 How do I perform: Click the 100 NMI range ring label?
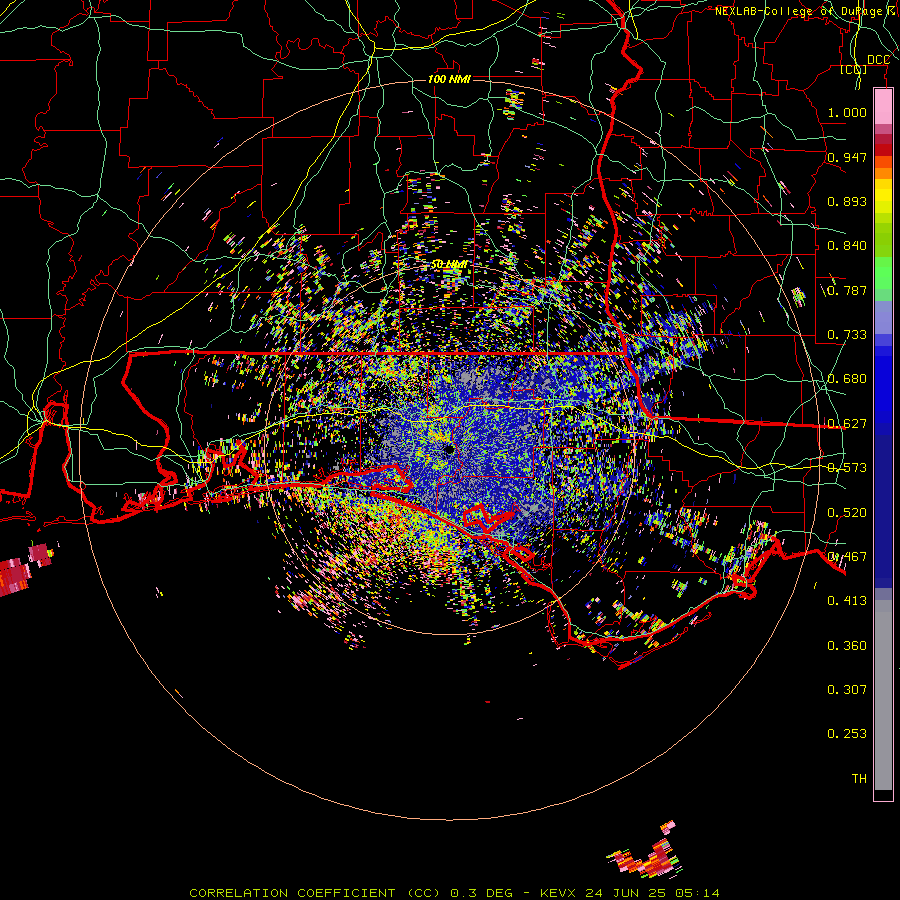tap(449, 79)
